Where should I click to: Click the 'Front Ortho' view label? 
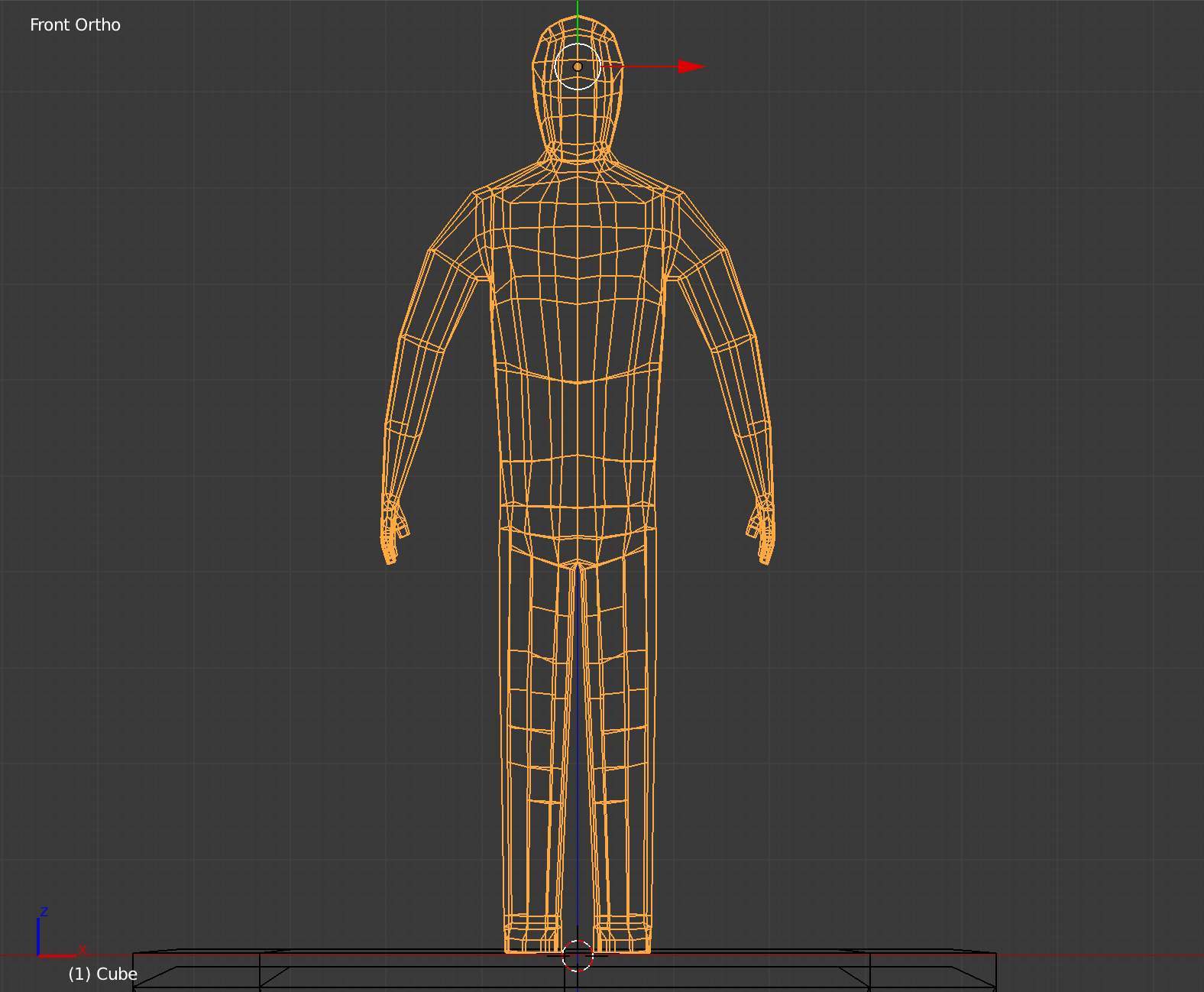[x=75, y=24]
